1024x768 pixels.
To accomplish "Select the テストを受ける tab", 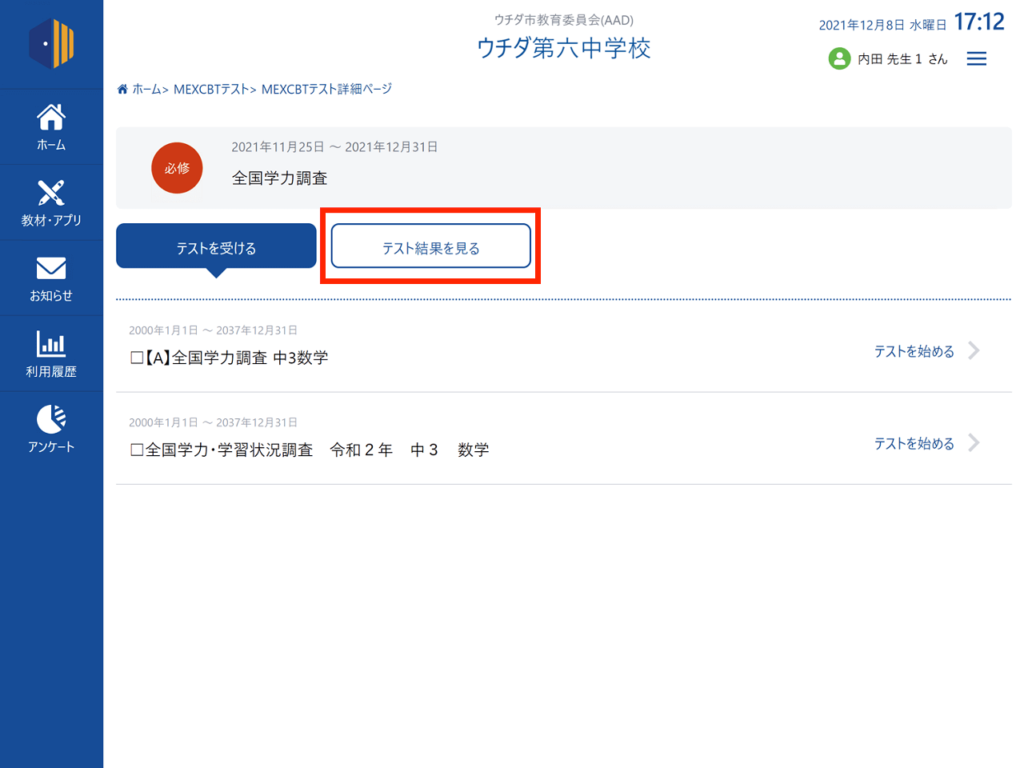I will pos(216,248).
